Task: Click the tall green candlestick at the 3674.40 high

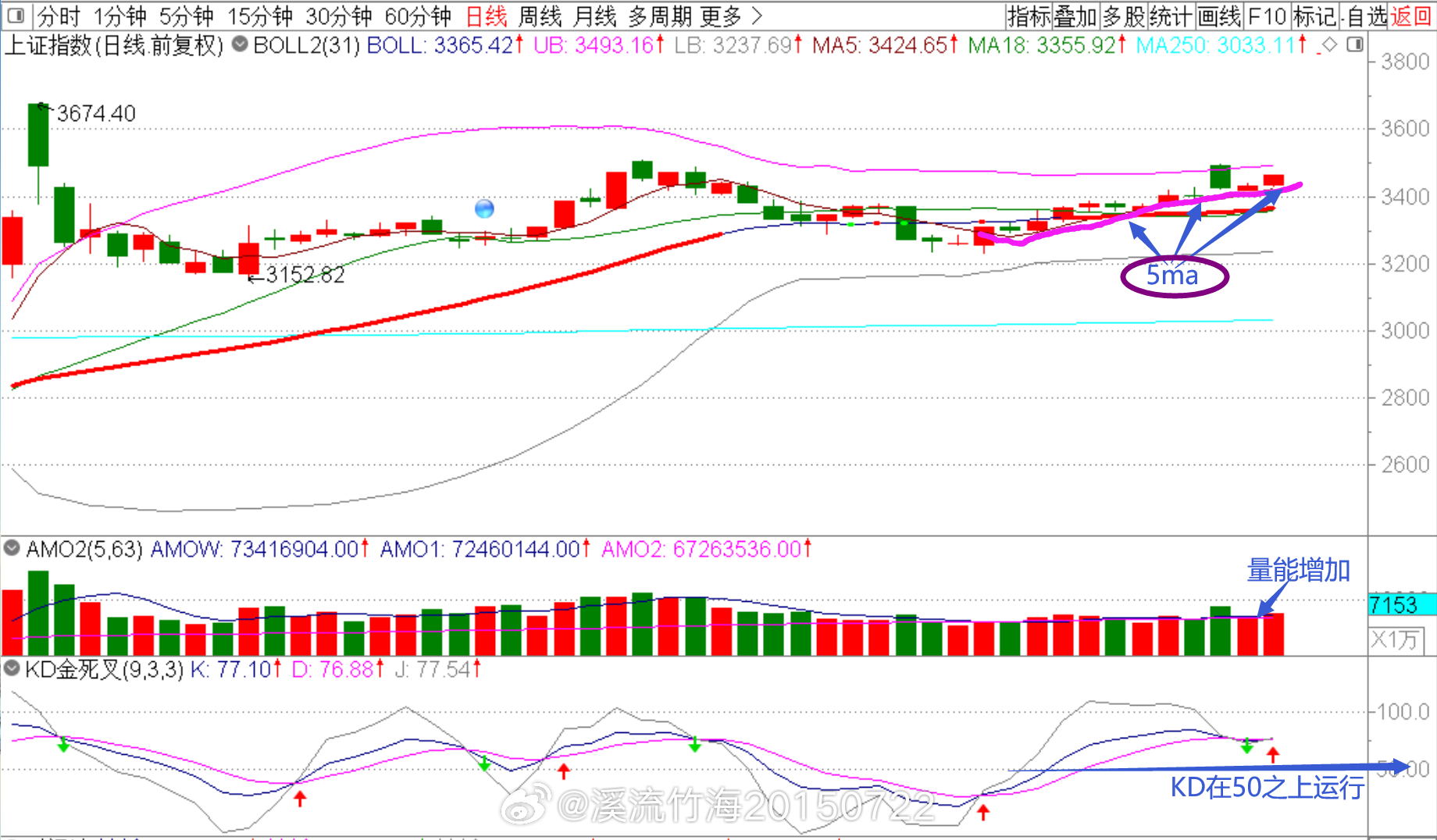Action: coord(38,135)
